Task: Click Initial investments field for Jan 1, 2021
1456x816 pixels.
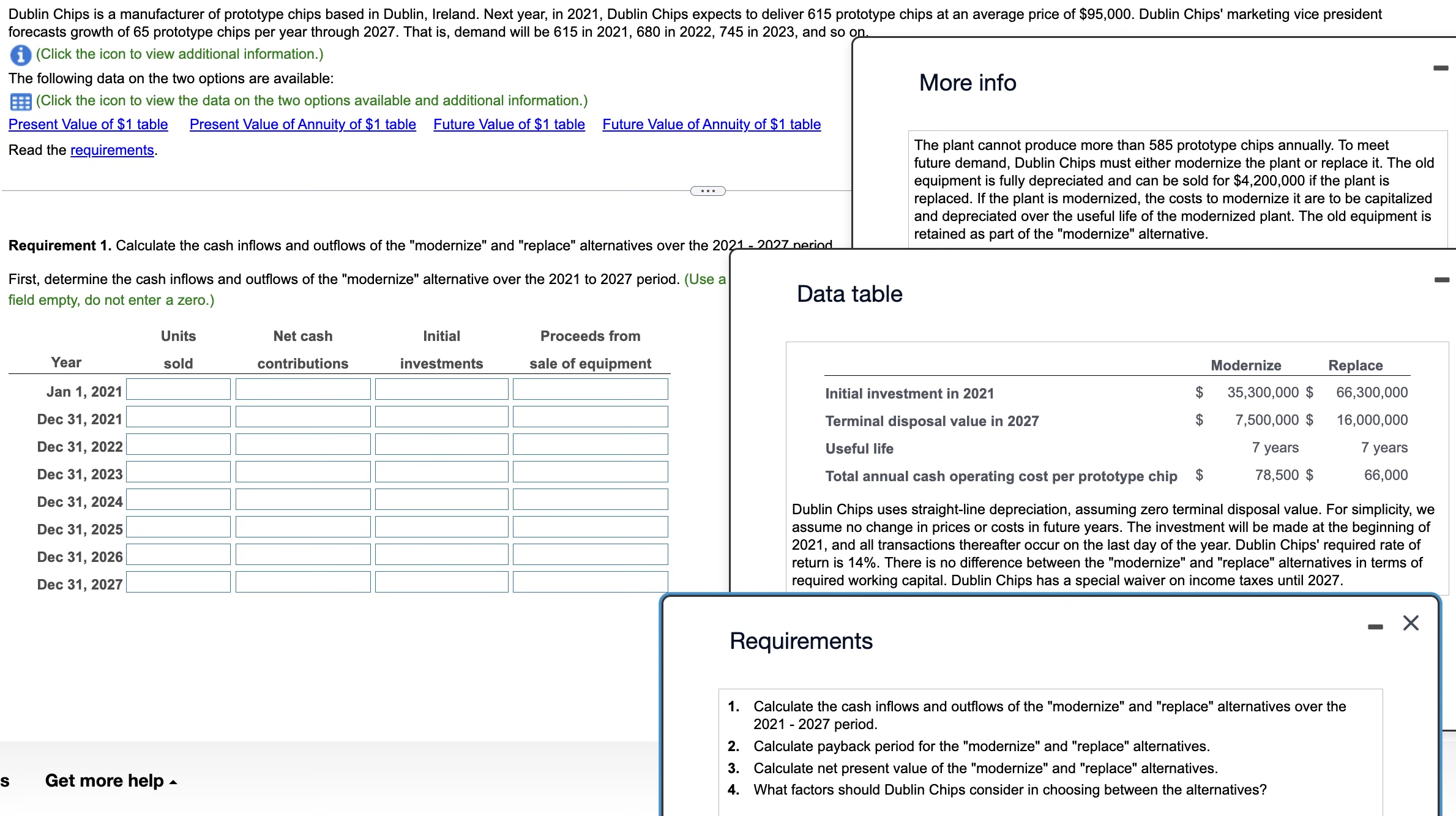Action: pos(441,389)
